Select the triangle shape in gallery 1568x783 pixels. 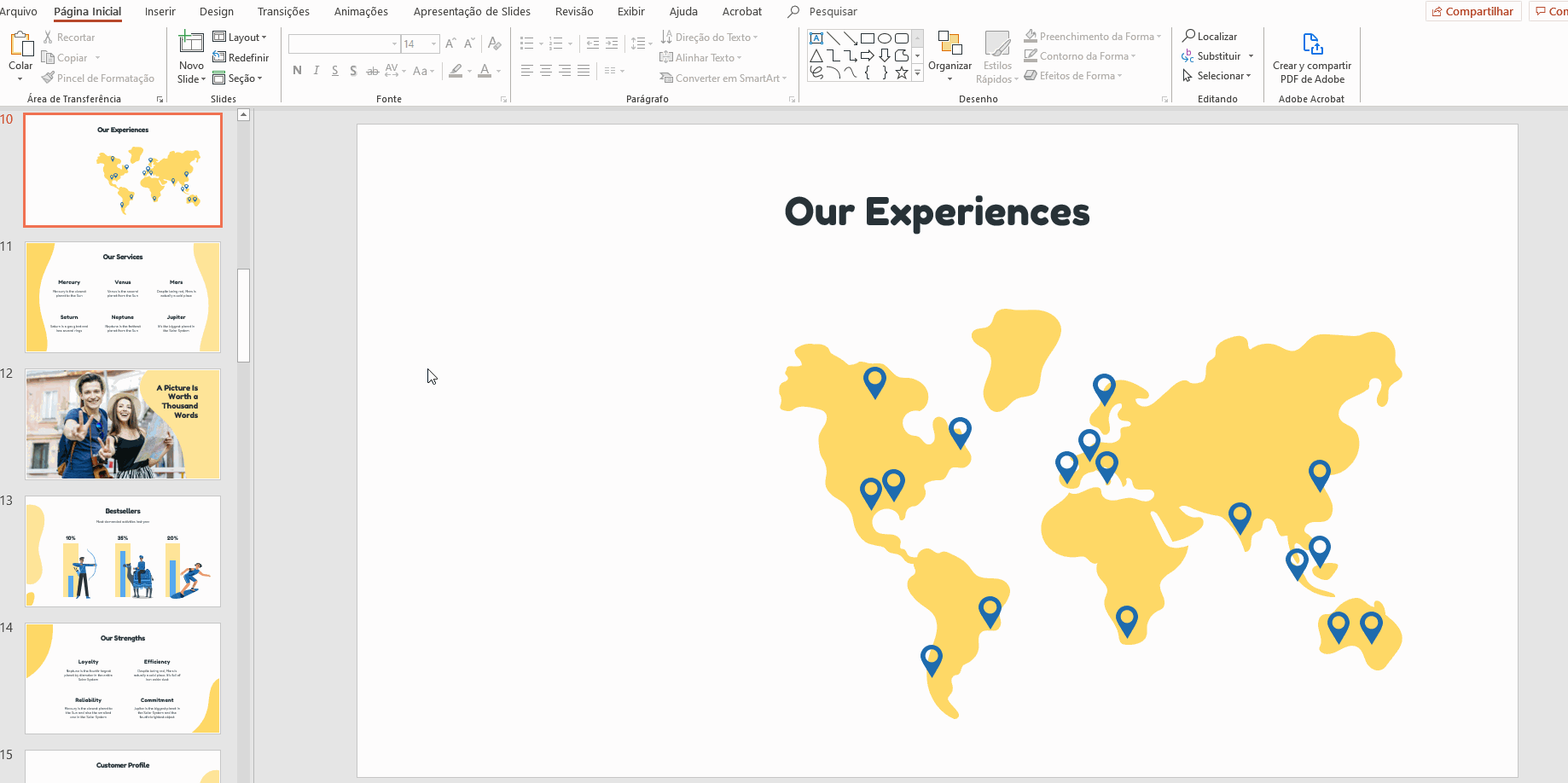tap(816, 55)
